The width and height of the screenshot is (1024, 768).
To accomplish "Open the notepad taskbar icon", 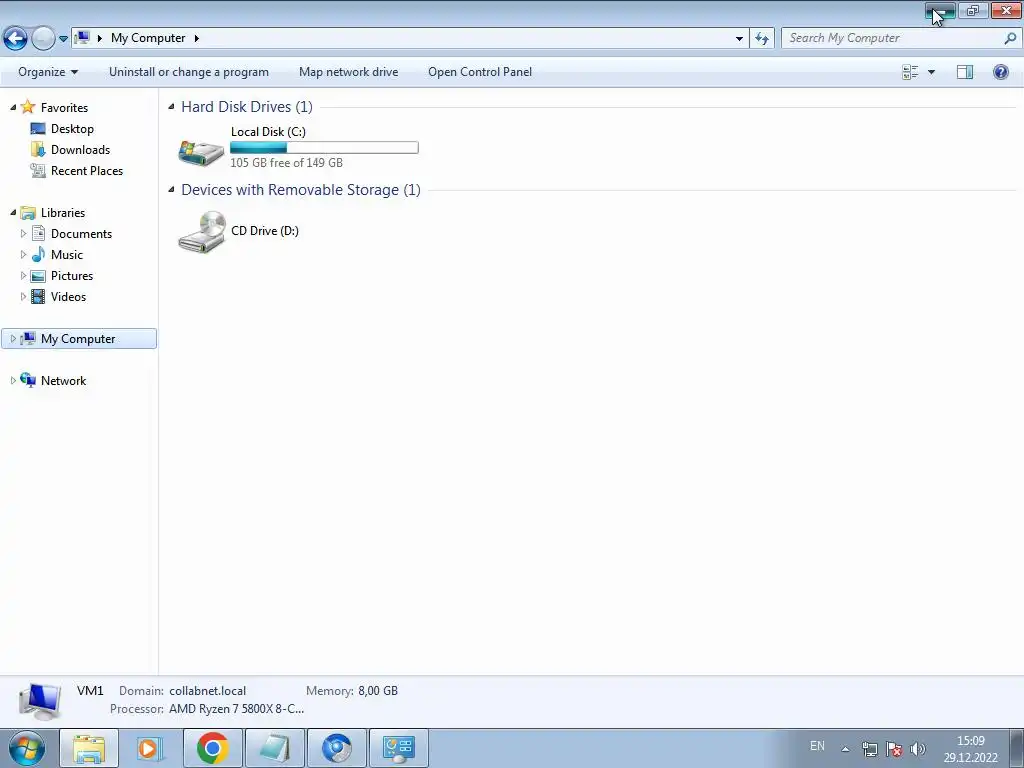I will (x=274, y=748).
